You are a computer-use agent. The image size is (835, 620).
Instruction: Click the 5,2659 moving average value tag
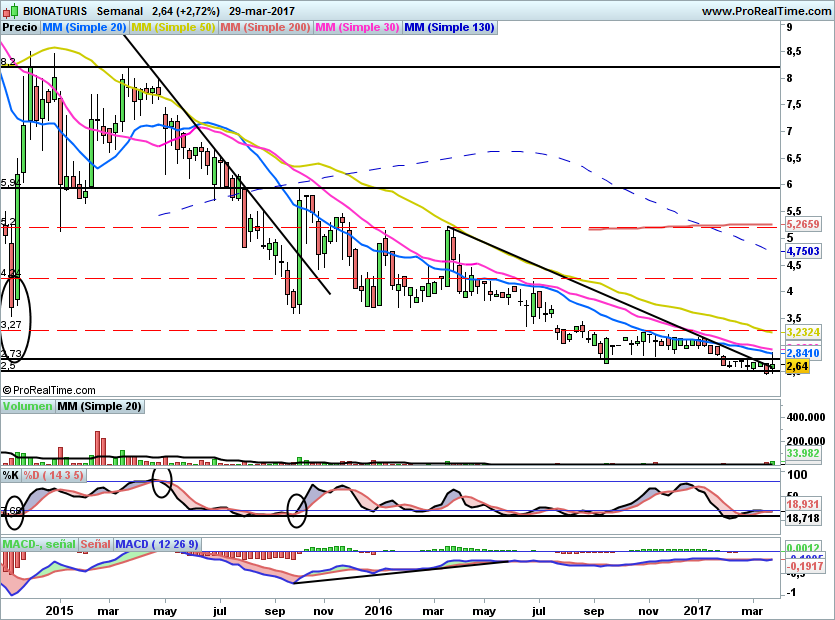pyautogui.click(x=803, y=224)
